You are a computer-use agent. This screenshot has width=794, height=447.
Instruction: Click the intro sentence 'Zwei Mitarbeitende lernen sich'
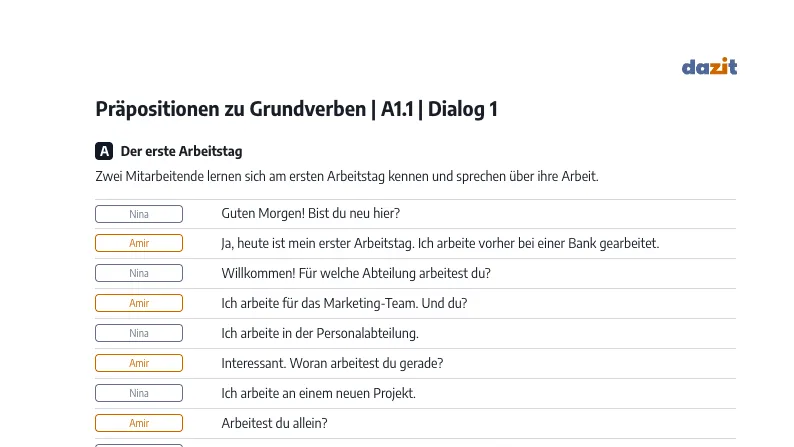(347, 176)
